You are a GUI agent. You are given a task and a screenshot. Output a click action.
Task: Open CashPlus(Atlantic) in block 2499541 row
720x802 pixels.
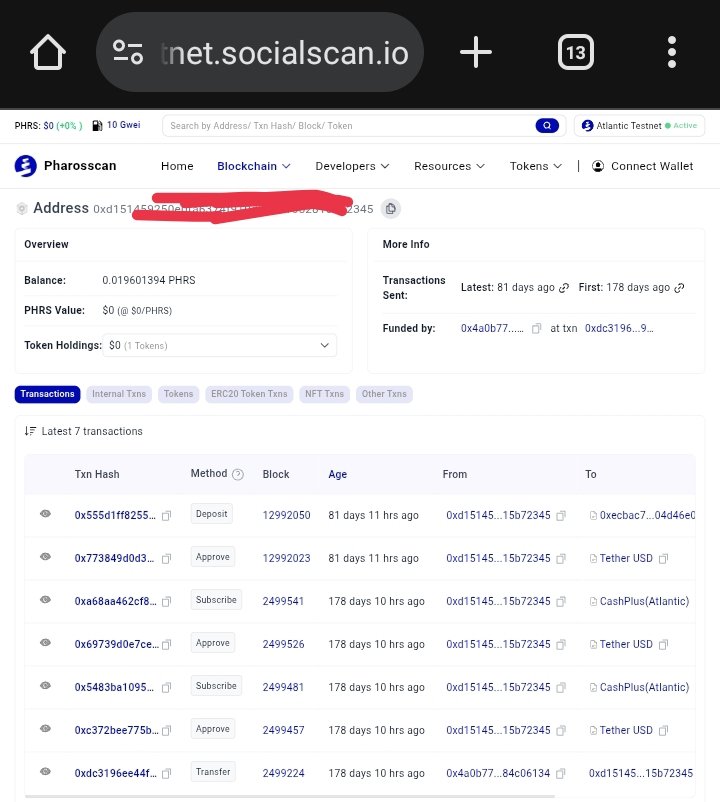click(644, 601)
